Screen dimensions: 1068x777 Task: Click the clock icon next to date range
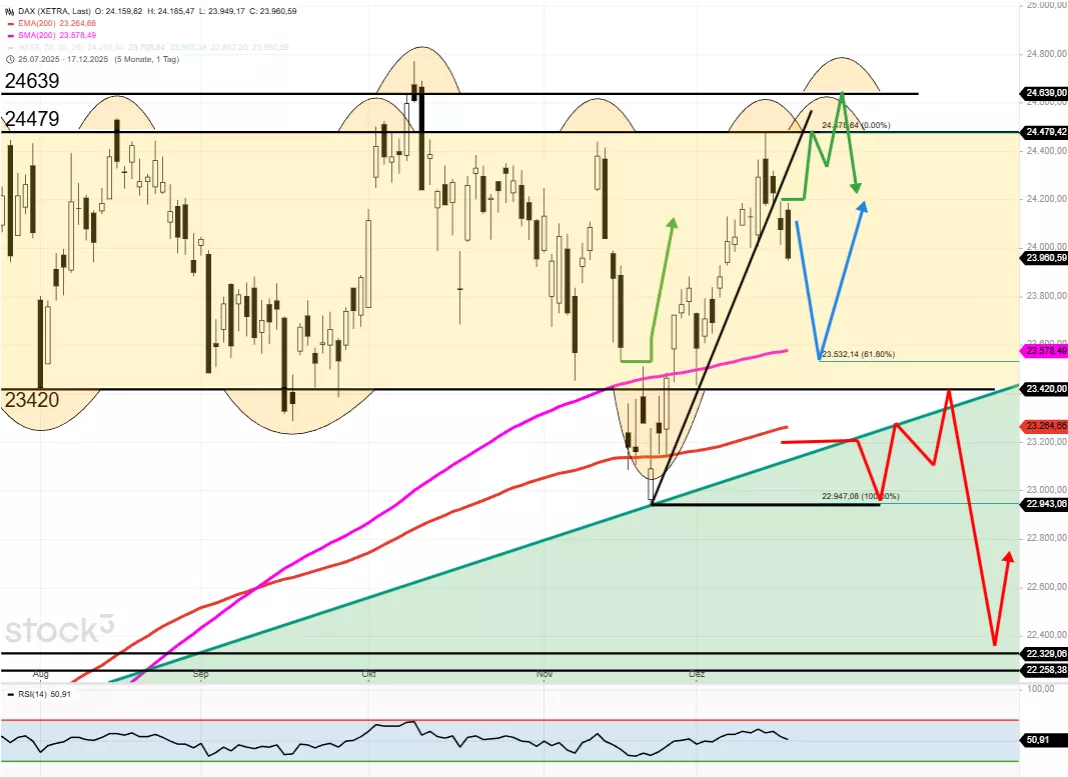[x=10, y=59]
